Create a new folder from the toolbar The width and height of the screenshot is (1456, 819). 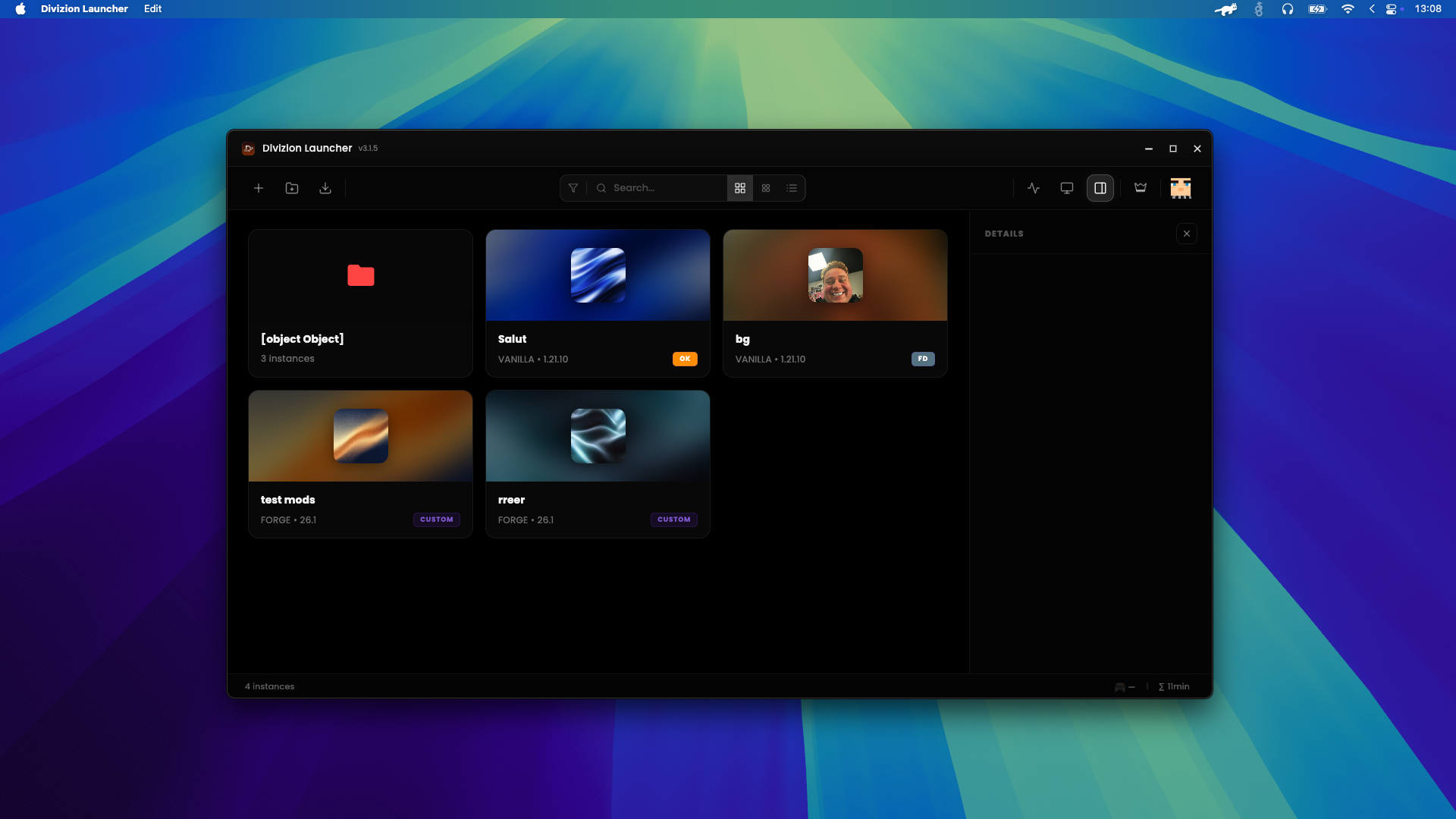(292, 188)
